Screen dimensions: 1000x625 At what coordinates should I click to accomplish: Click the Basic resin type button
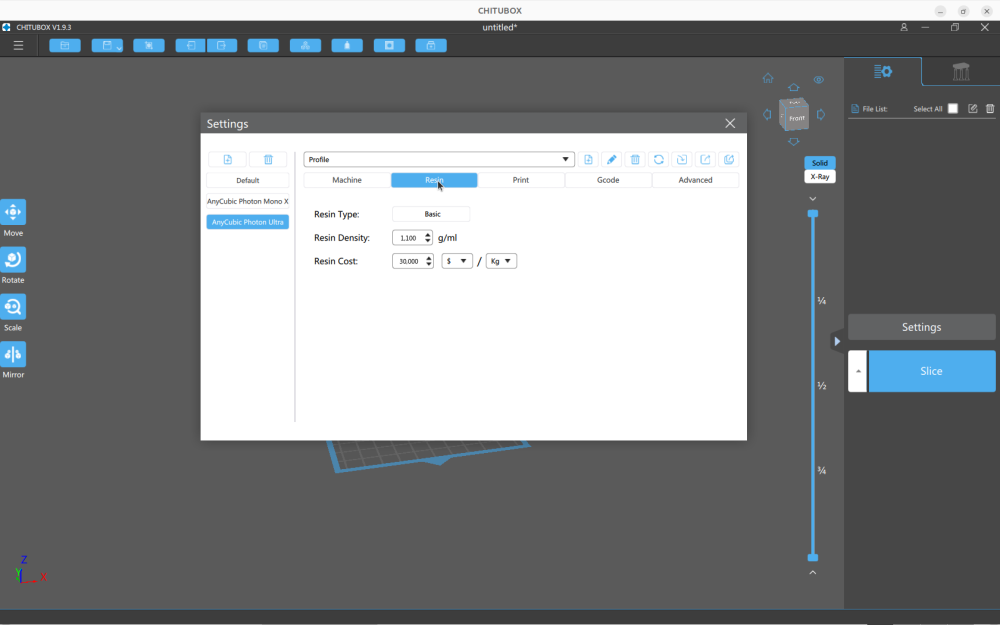pyautogui.click(x=431, y=214)
